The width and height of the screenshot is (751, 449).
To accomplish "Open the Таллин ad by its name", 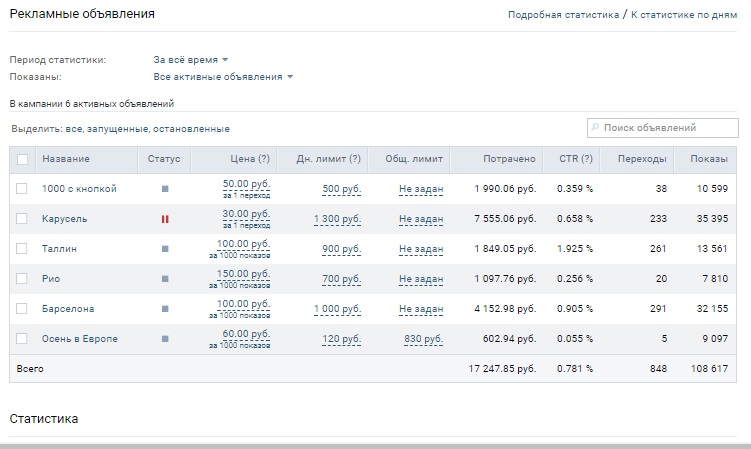I will [59, 248].
